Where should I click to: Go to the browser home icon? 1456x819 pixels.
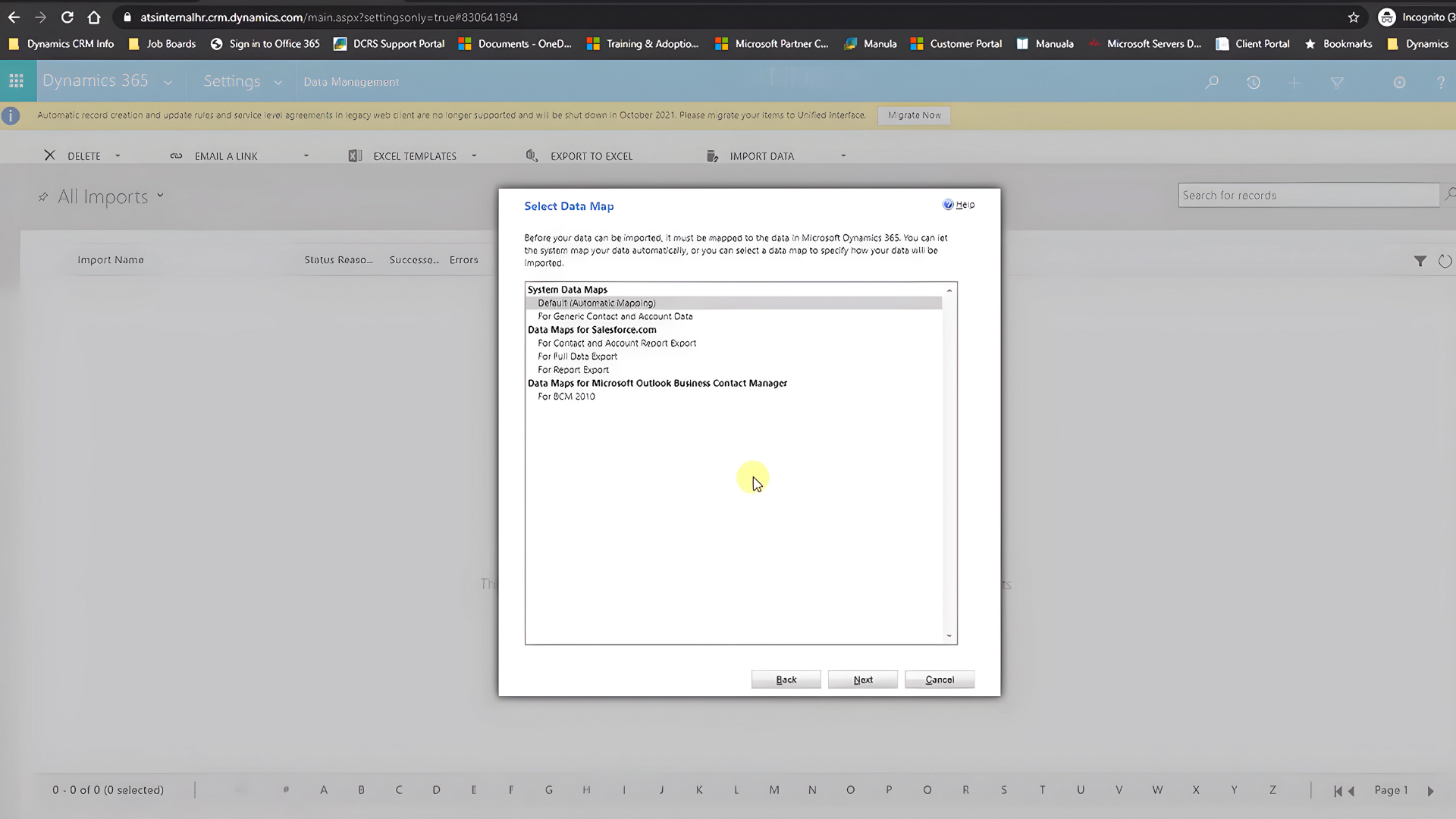pyautogui.click(x=94, y=17)
